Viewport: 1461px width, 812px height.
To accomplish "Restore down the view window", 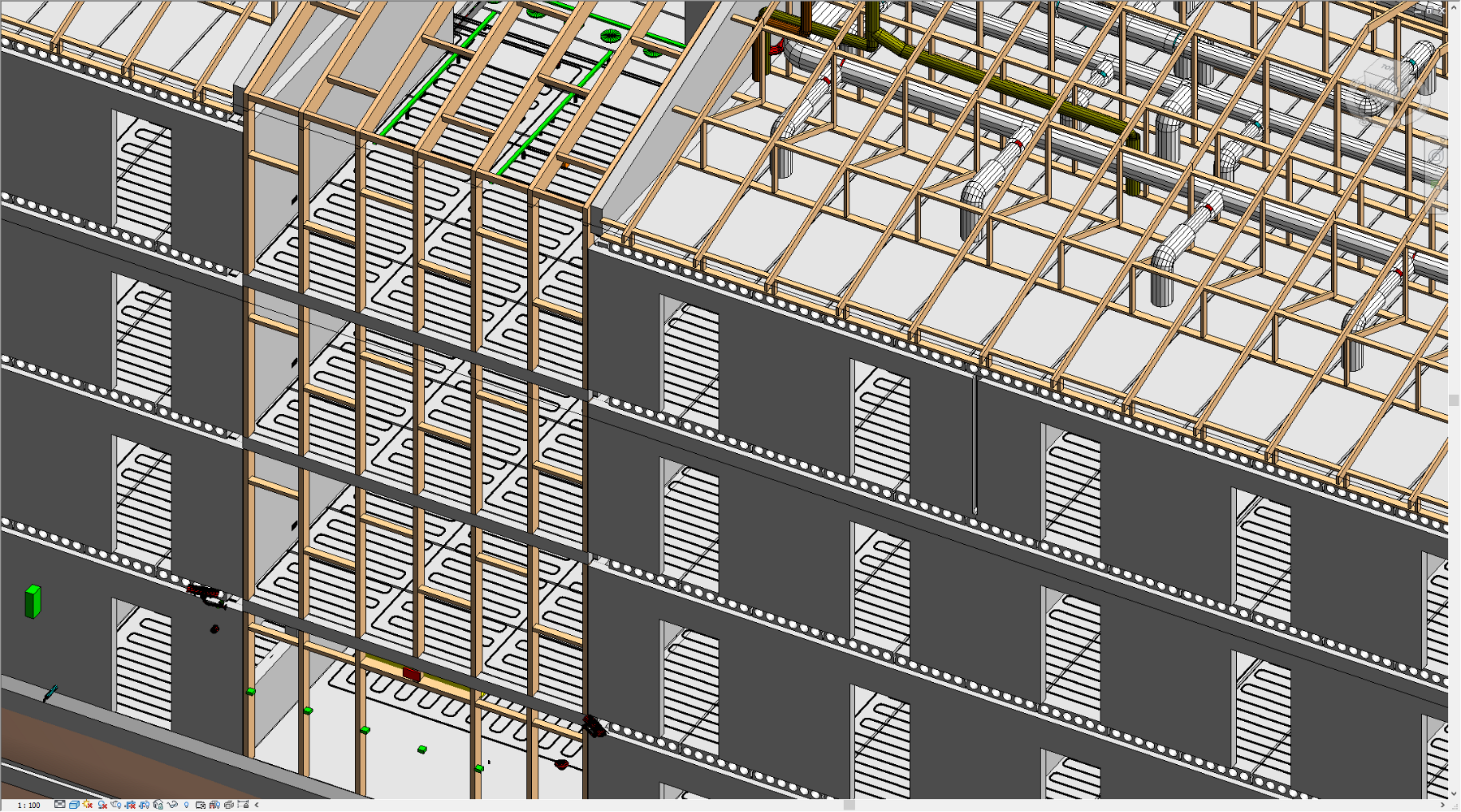I will coord(1429,11).
